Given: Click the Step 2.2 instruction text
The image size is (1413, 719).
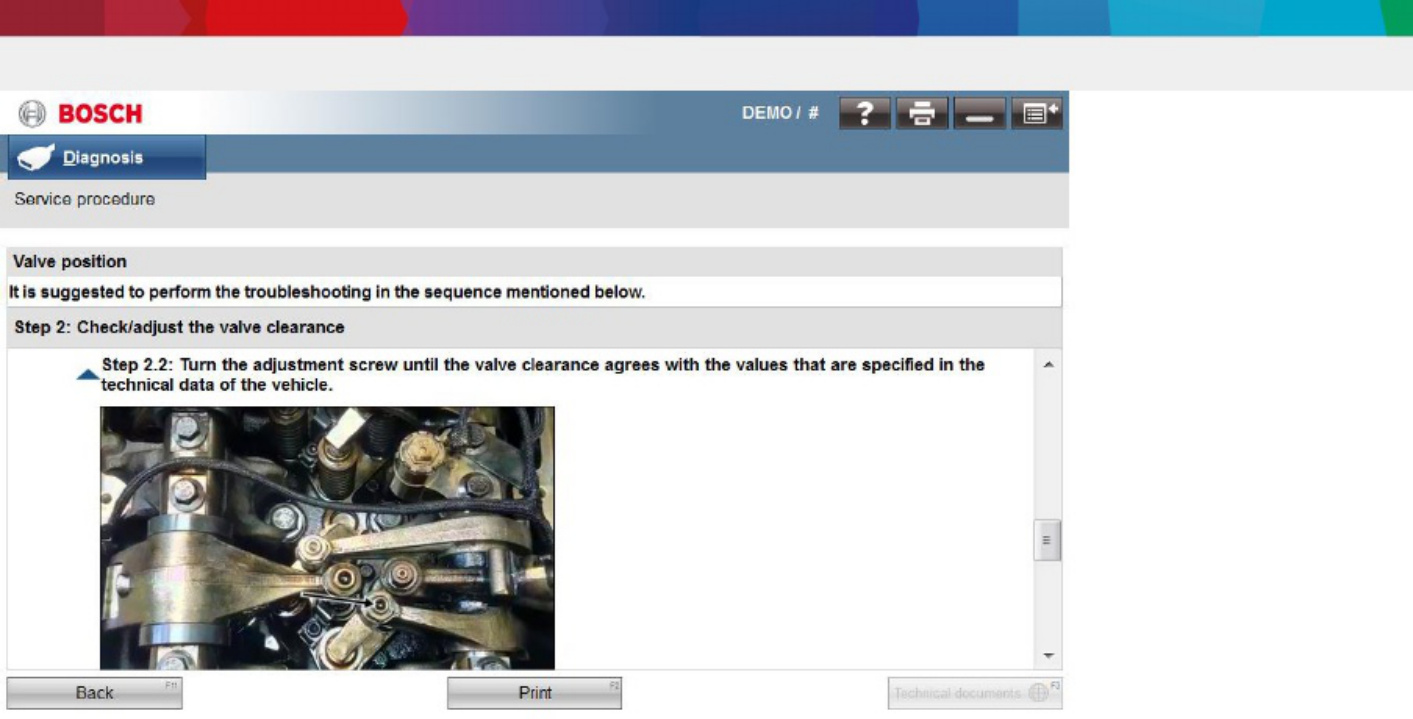Looking at the screenshot, I should [543, 374].
